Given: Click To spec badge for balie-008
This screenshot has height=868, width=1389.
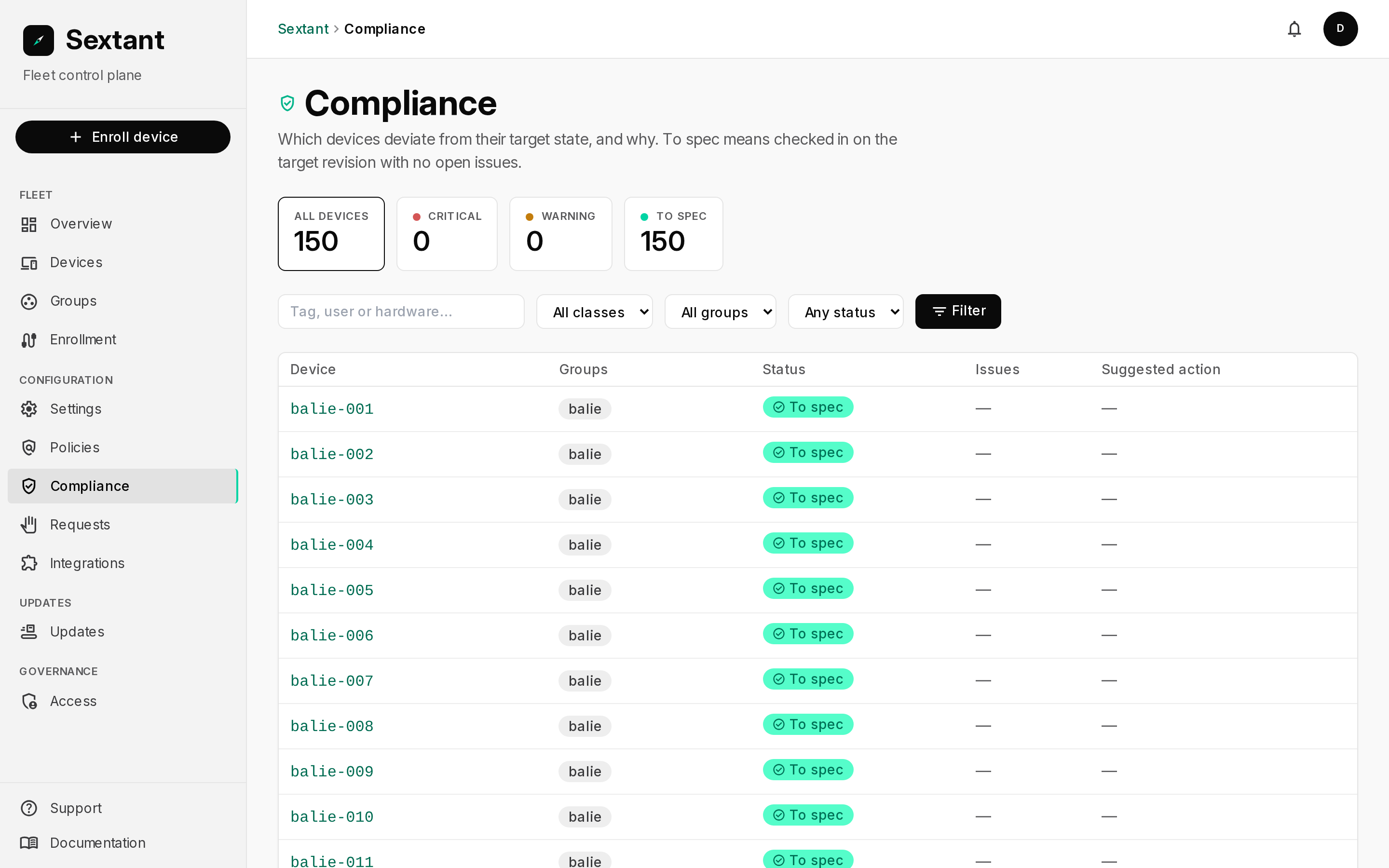Looking at the screenshot, I should (x=807, y=724).
